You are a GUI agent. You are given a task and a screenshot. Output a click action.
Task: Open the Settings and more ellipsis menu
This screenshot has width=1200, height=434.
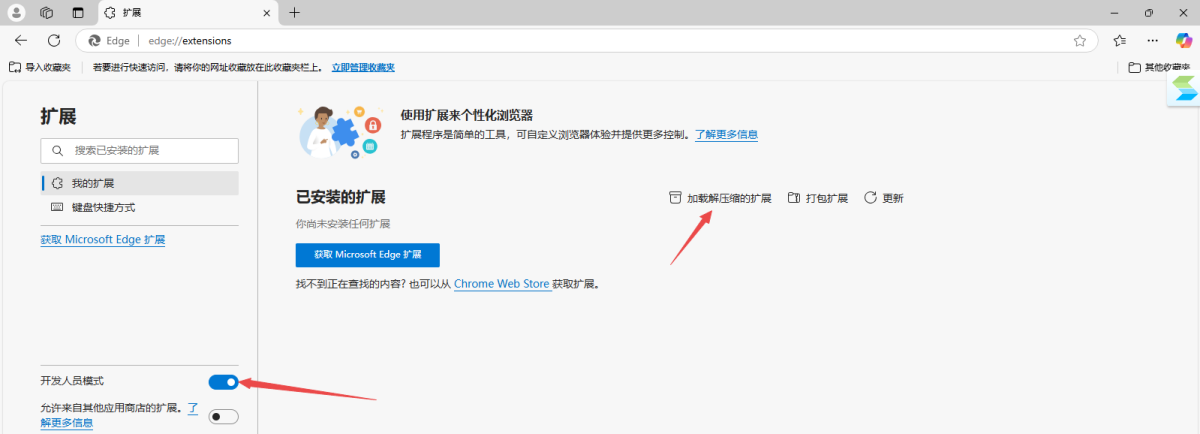click(1153, 41)
